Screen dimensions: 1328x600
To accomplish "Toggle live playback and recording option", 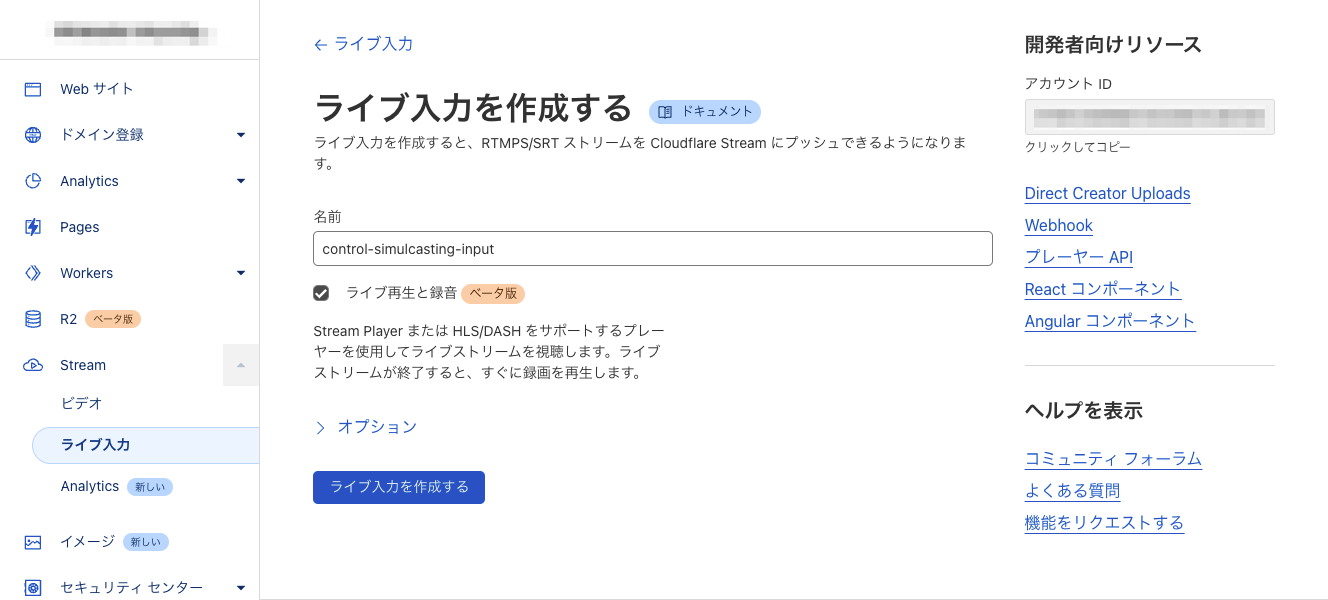I will point(323,293).
